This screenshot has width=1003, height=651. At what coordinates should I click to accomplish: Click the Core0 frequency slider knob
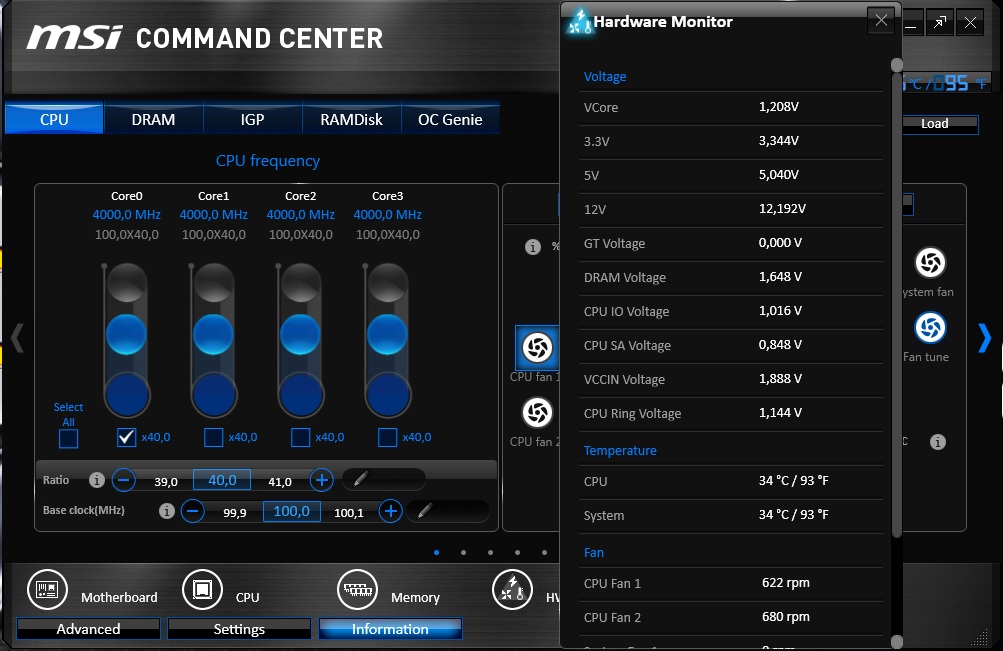coord(126,334)
